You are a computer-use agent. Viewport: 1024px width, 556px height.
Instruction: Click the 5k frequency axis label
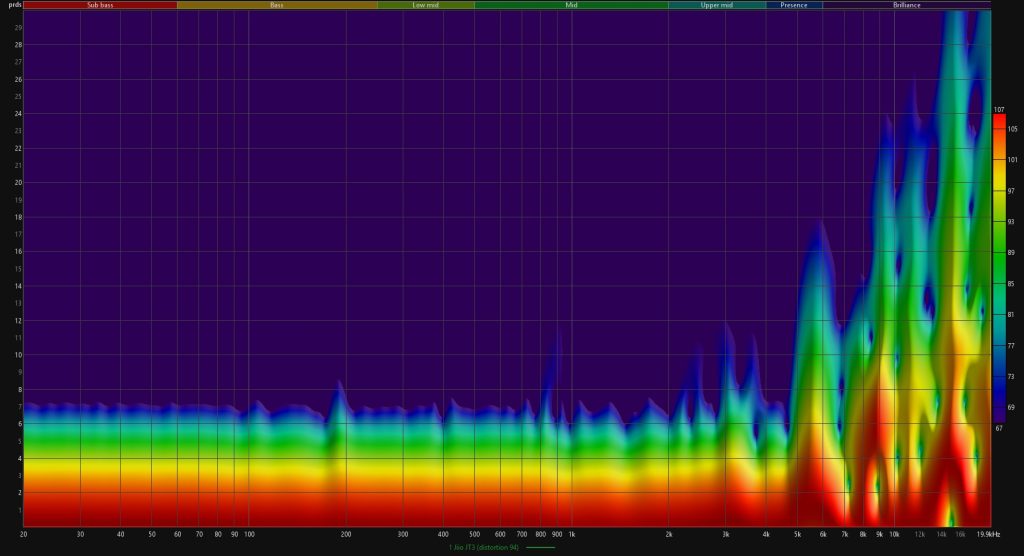pyautogui.click(x=796, y=534)
